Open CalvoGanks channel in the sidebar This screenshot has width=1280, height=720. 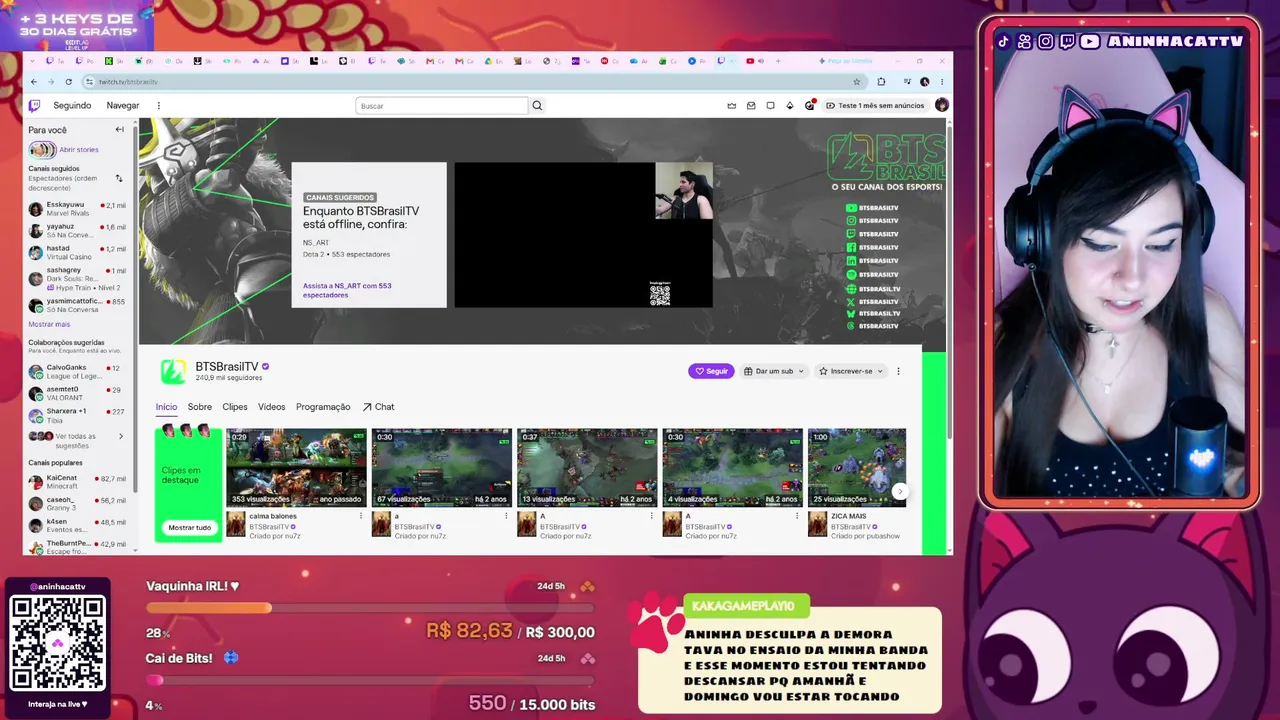(78, 371)
